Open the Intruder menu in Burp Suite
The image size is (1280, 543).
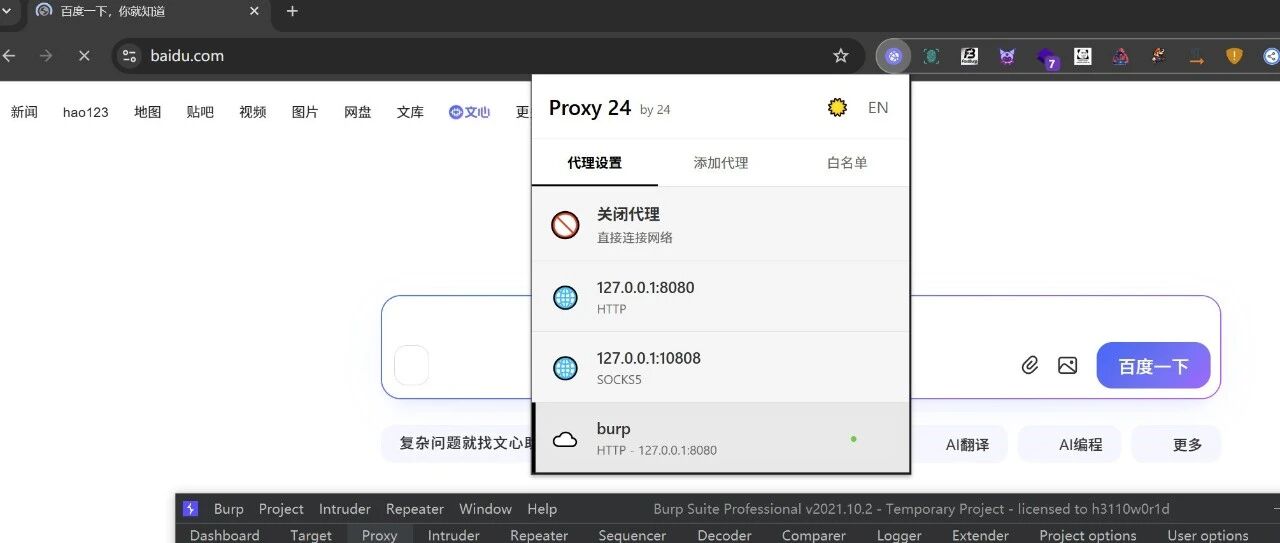pyautogui.click(x=345, y=509)
